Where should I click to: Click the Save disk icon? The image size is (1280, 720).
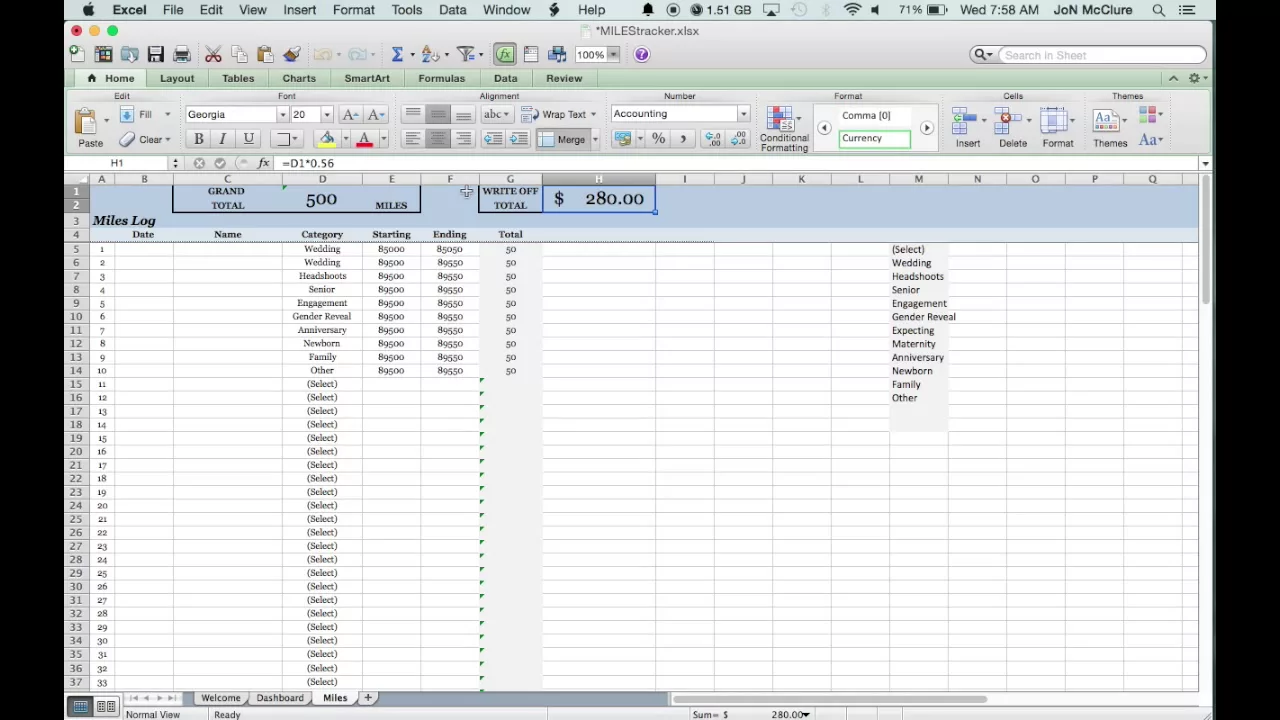[155, 54]
